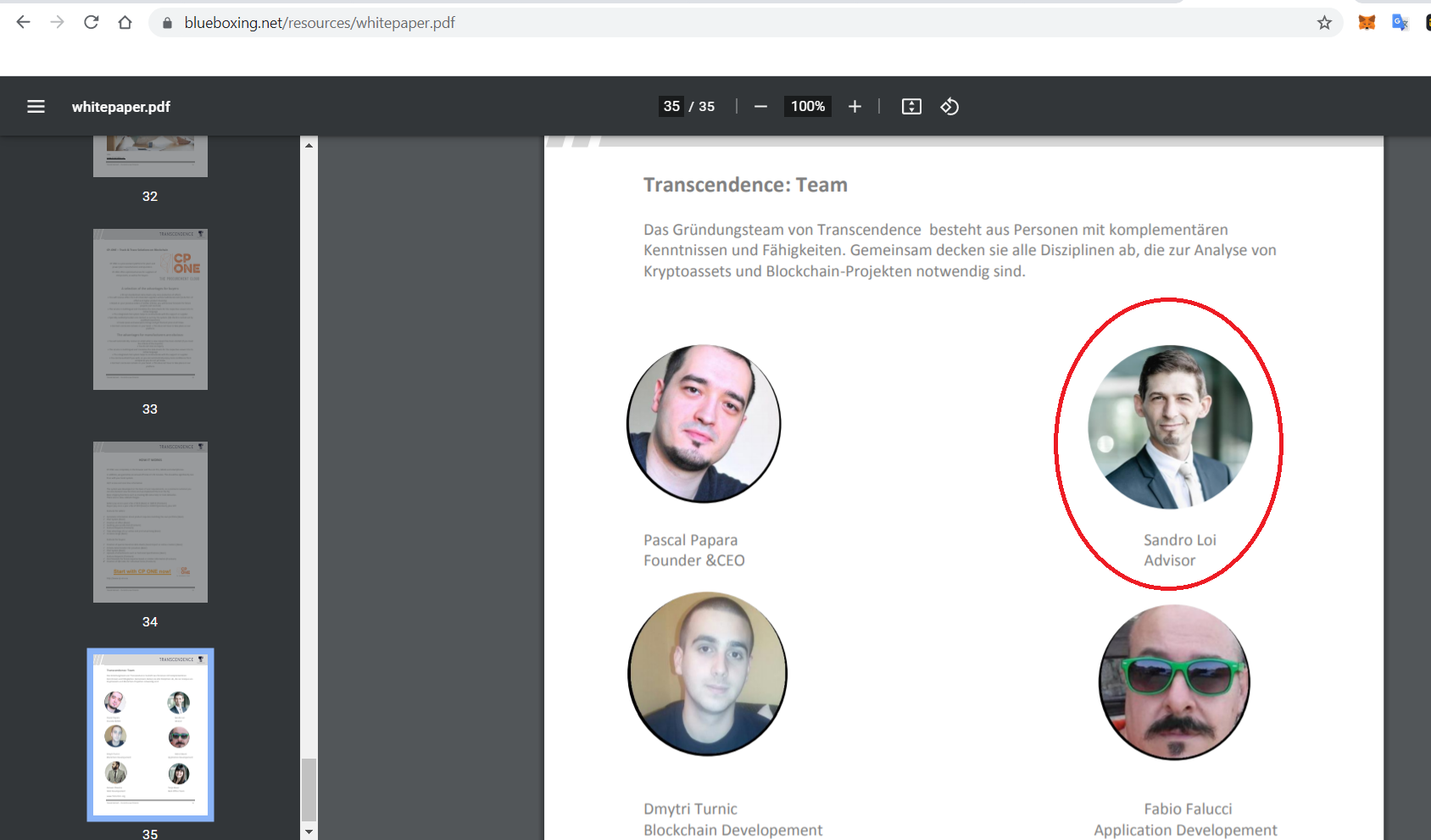Zoom in on the PDF
Viewport: 1431px width, 840px height.
point(855,106)
